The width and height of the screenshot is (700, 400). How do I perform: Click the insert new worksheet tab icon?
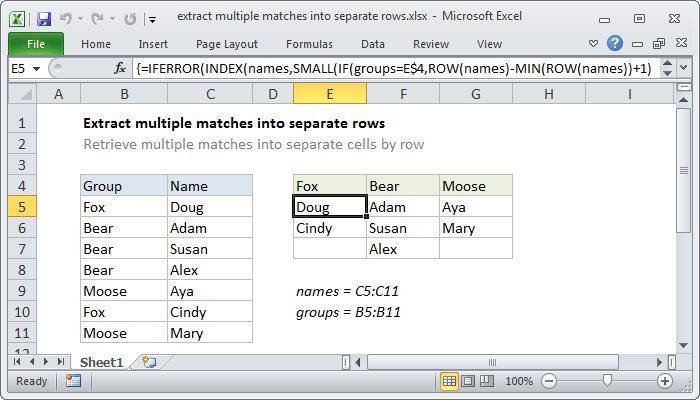click(150, 361)
